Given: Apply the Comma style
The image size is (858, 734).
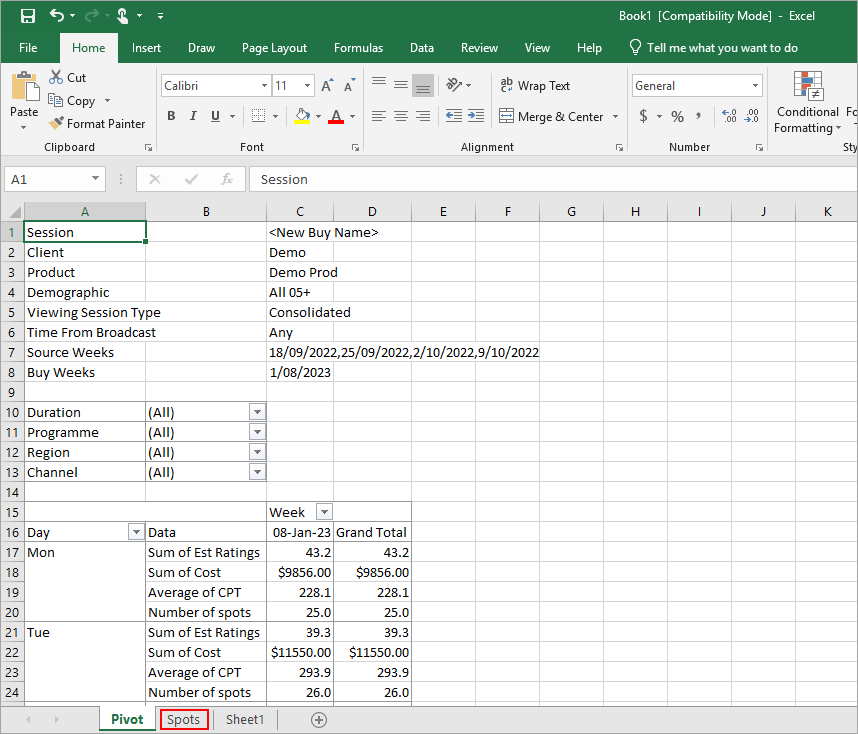Looking at the screenshot, I should coord(699,116).
